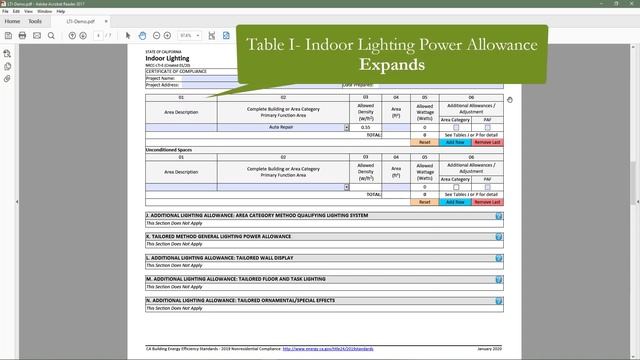The width and height of the screenshot is (640, 360).
Task: Collapse the left navigation pane arrow
Action: coord(17,202)
